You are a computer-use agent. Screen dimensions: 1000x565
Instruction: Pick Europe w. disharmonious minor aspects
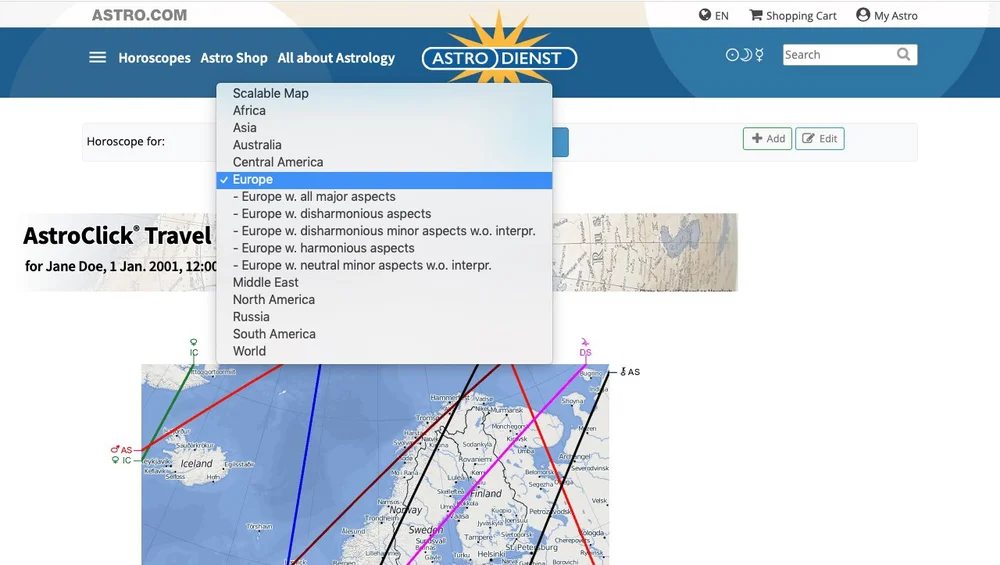tap(384, 231)
